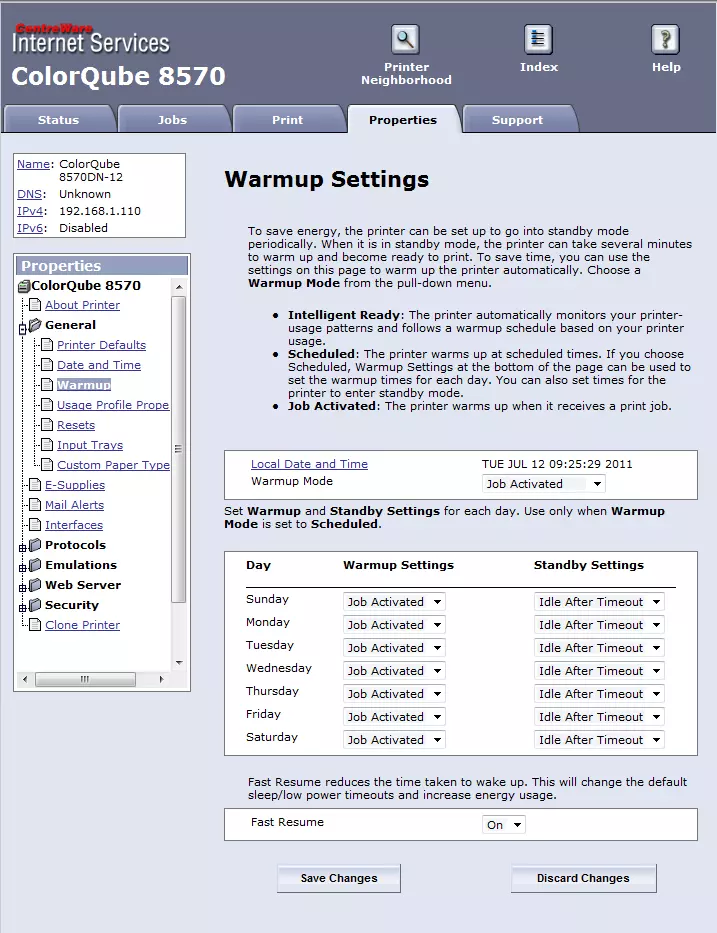Viewport: 717px width, 933px height.
Task: Expand the Emulations tree node
Action: [x=22, y=567]
